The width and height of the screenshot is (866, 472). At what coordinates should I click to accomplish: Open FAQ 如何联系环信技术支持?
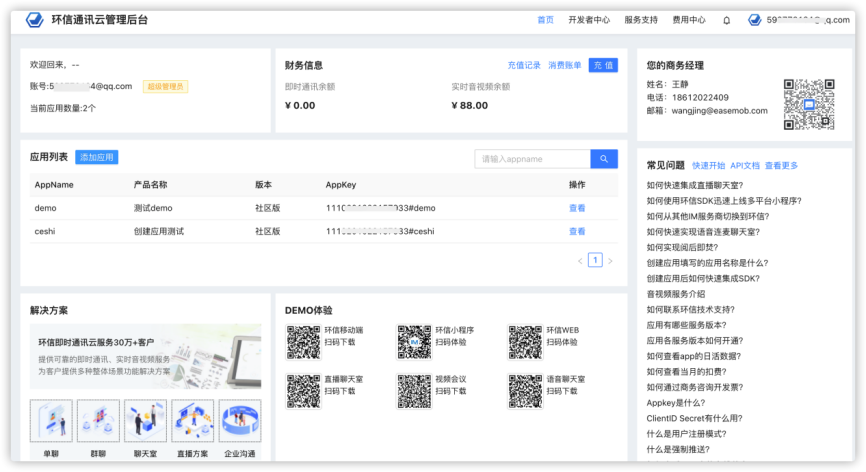[x=690, y=309]
